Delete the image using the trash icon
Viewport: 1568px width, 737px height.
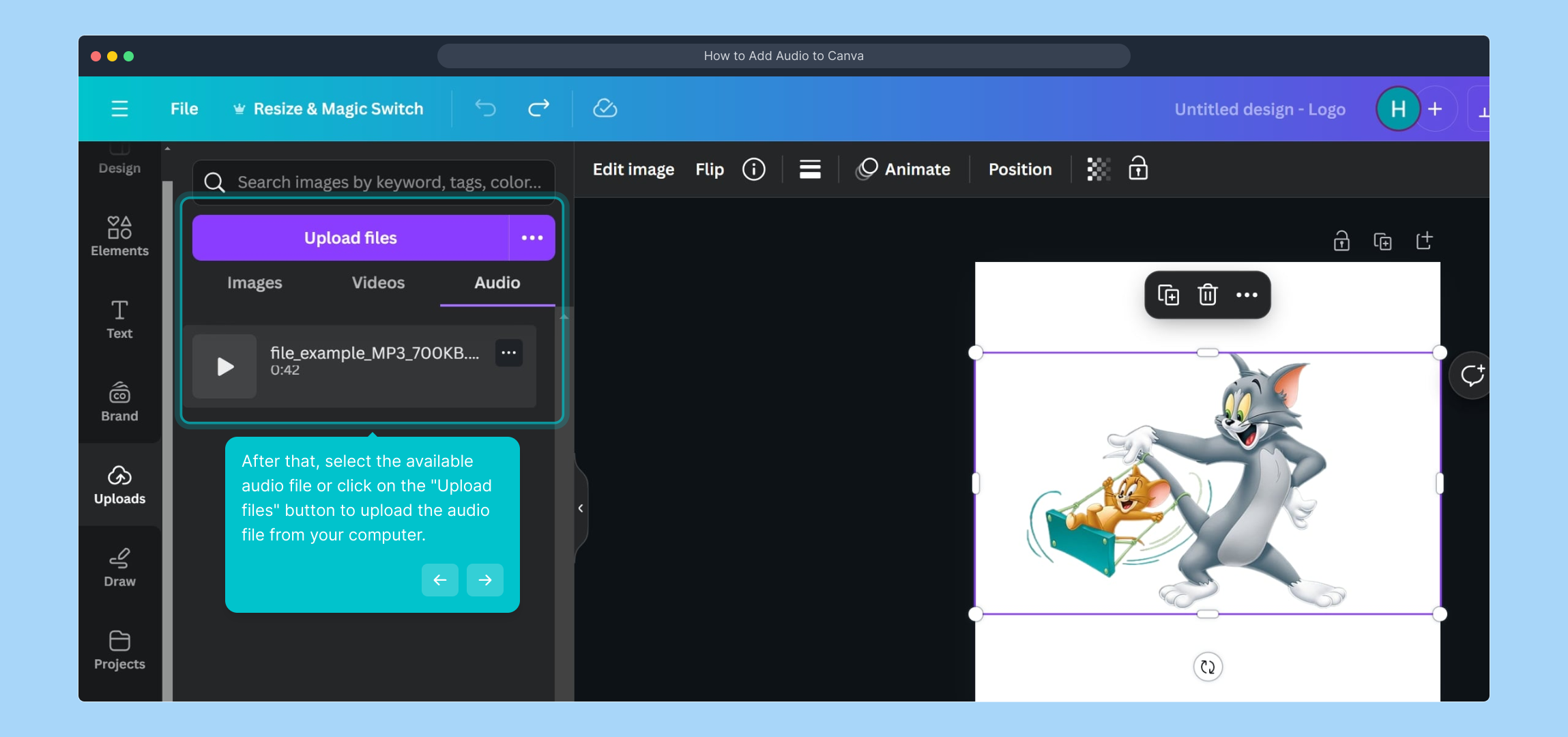1206,294
